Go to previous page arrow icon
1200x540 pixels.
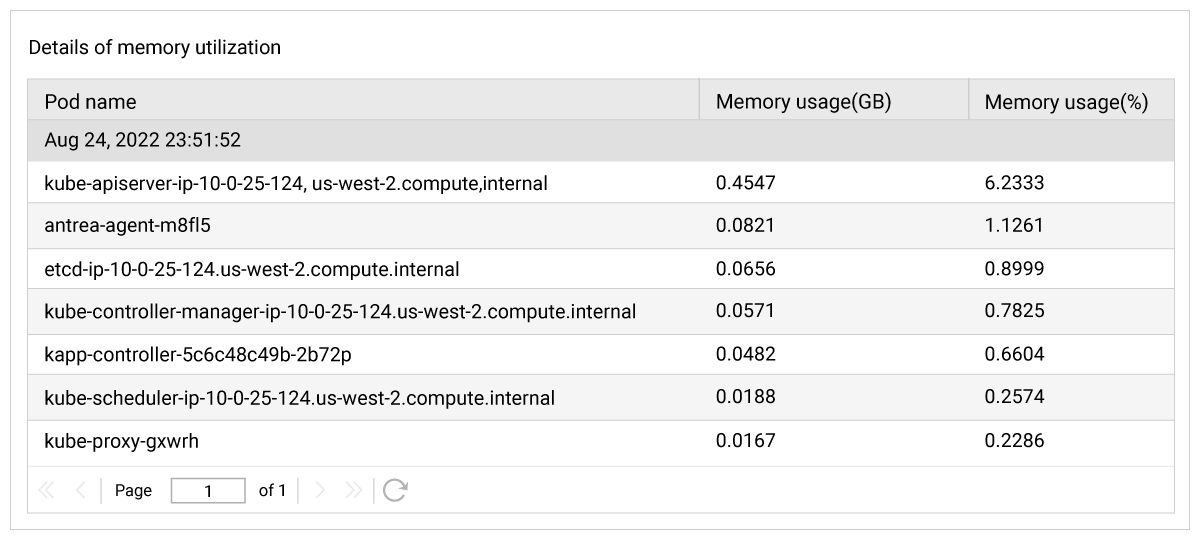click(x=81, y=490)
